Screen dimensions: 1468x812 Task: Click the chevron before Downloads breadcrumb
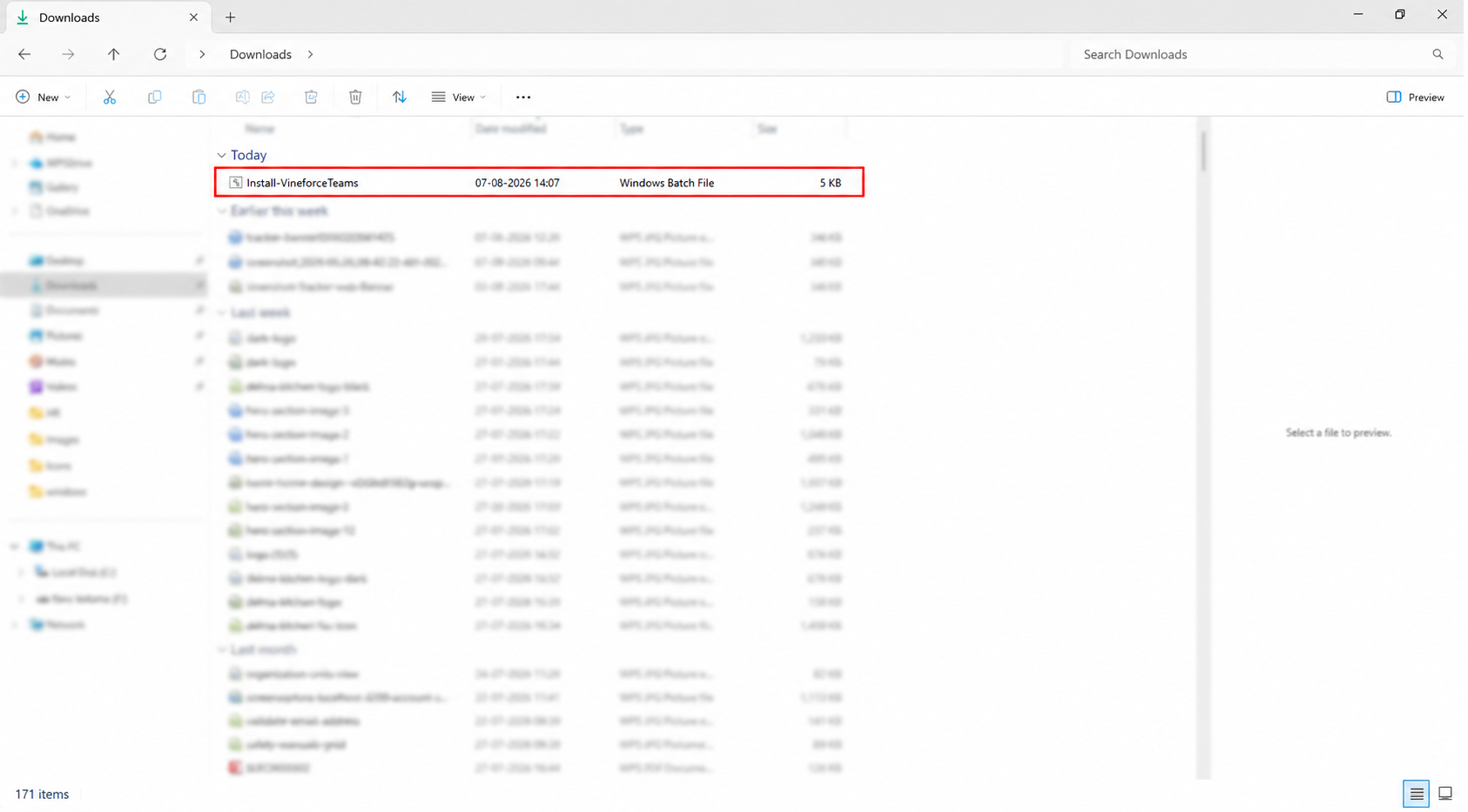click(202, 54)
